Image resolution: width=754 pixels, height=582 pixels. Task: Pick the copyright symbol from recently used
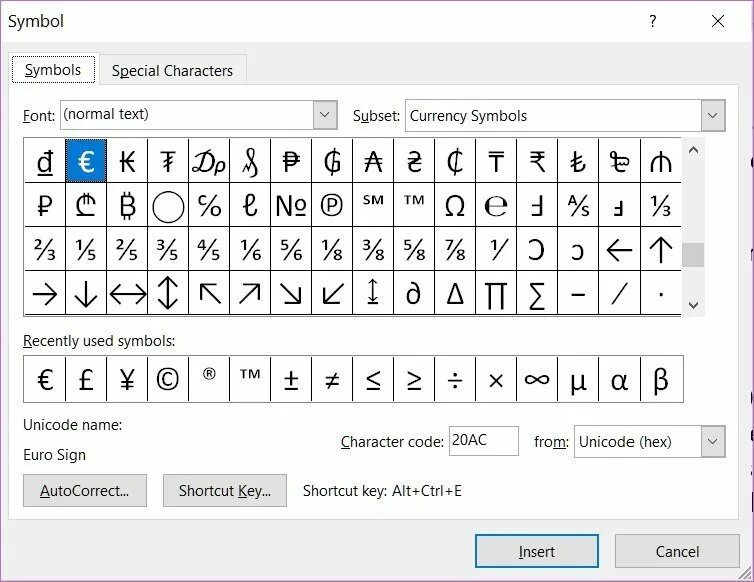(x=168, y=380)
